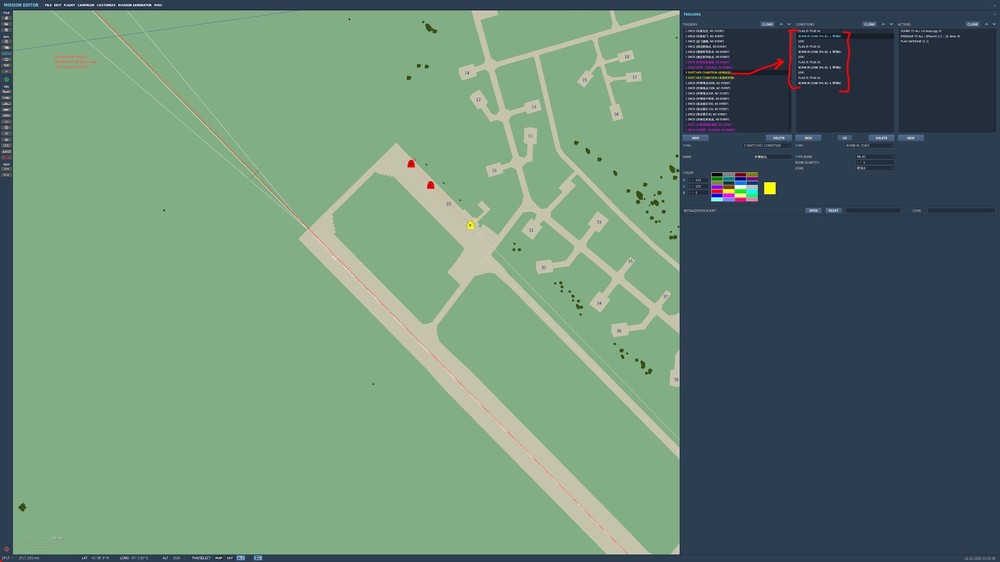Click the Save mission icon in sidebar
Screen dimensions: 1000x562
pyautogui.click(x=7, y=30)
